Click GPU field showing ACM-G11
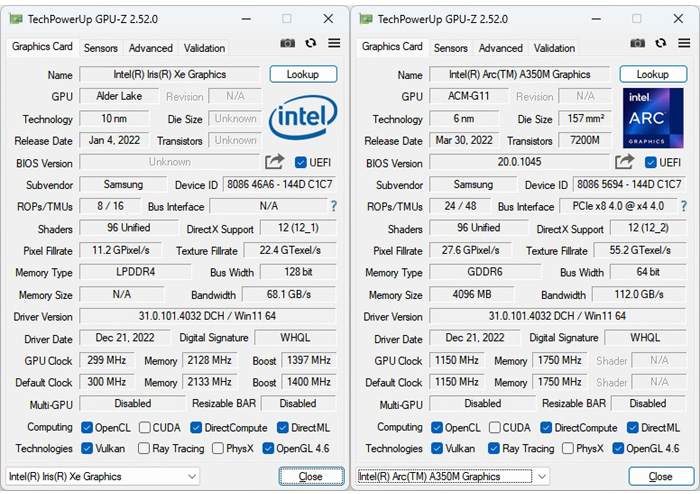 pos(469,96)
